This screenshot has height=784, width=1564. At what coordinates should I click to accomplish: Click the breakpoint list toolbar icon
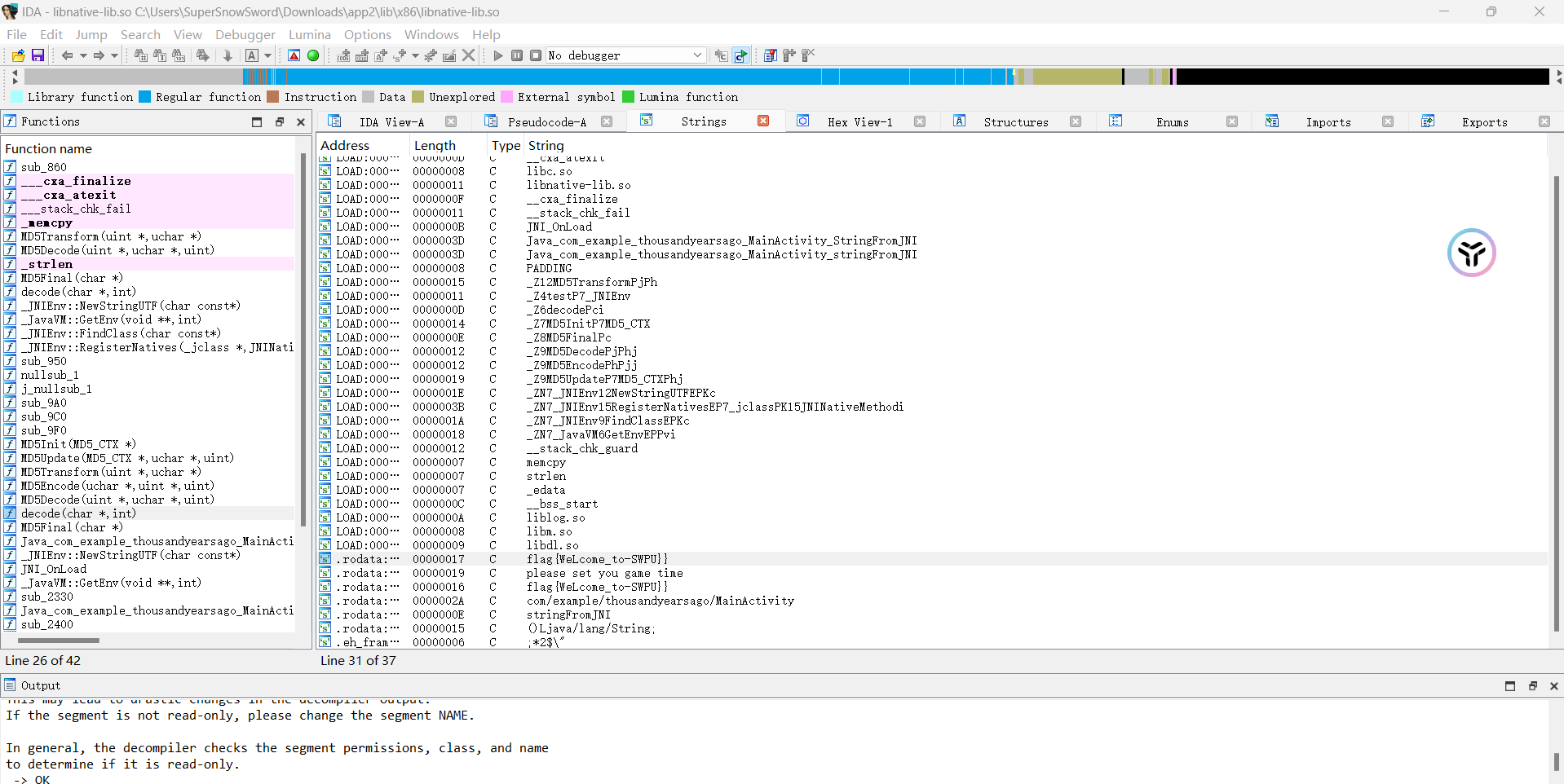click(770, 55)
